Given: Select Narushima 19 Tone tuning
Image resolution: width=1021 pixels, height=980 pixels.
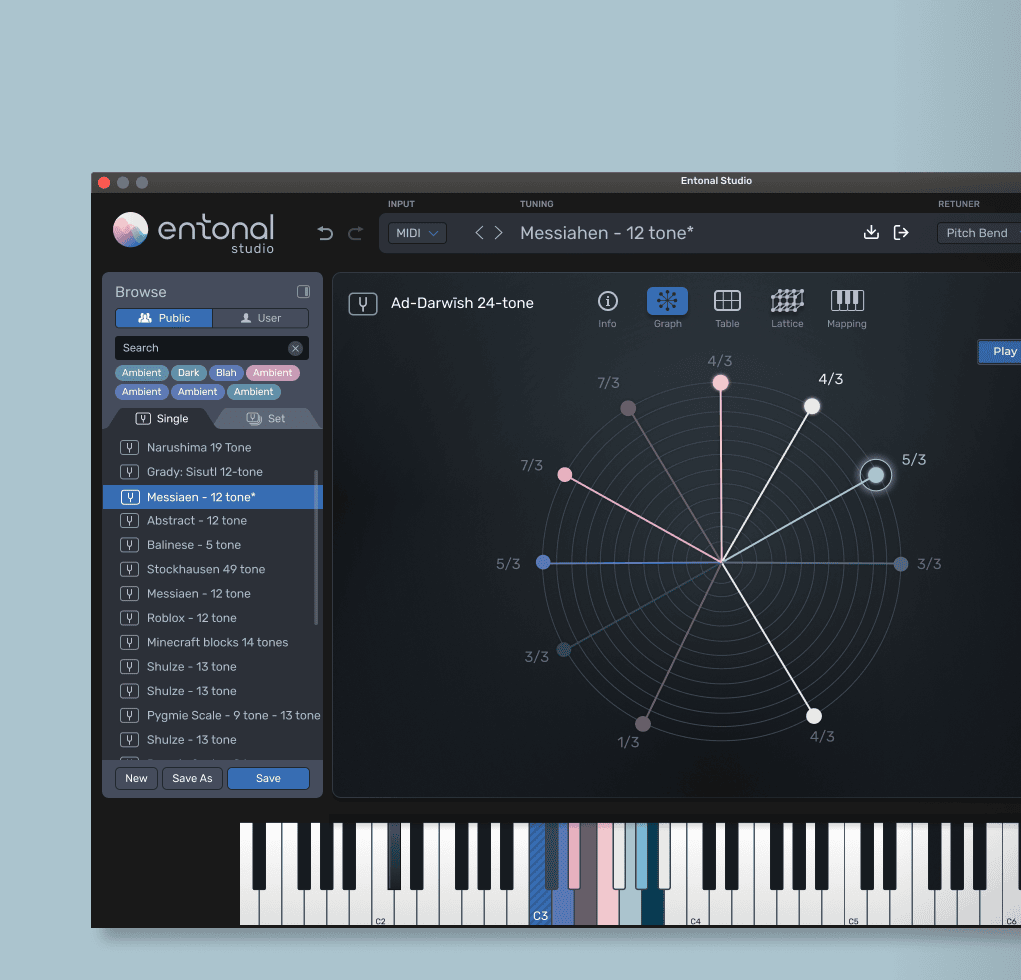Looking at the screenshot, I should coord(212,447).
